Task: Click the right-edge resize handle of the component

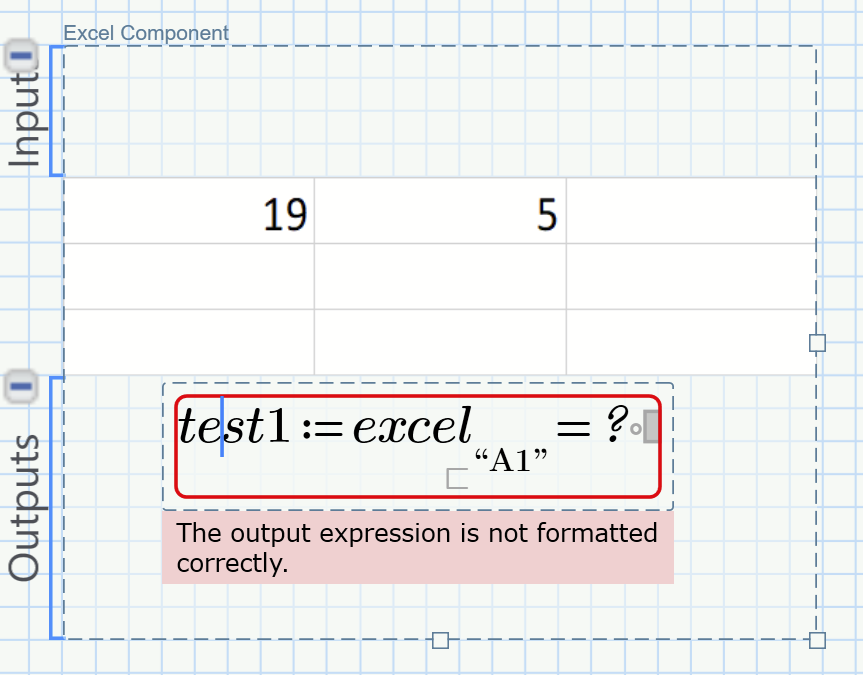Action: pyautogui.click(x=817, y=343)
